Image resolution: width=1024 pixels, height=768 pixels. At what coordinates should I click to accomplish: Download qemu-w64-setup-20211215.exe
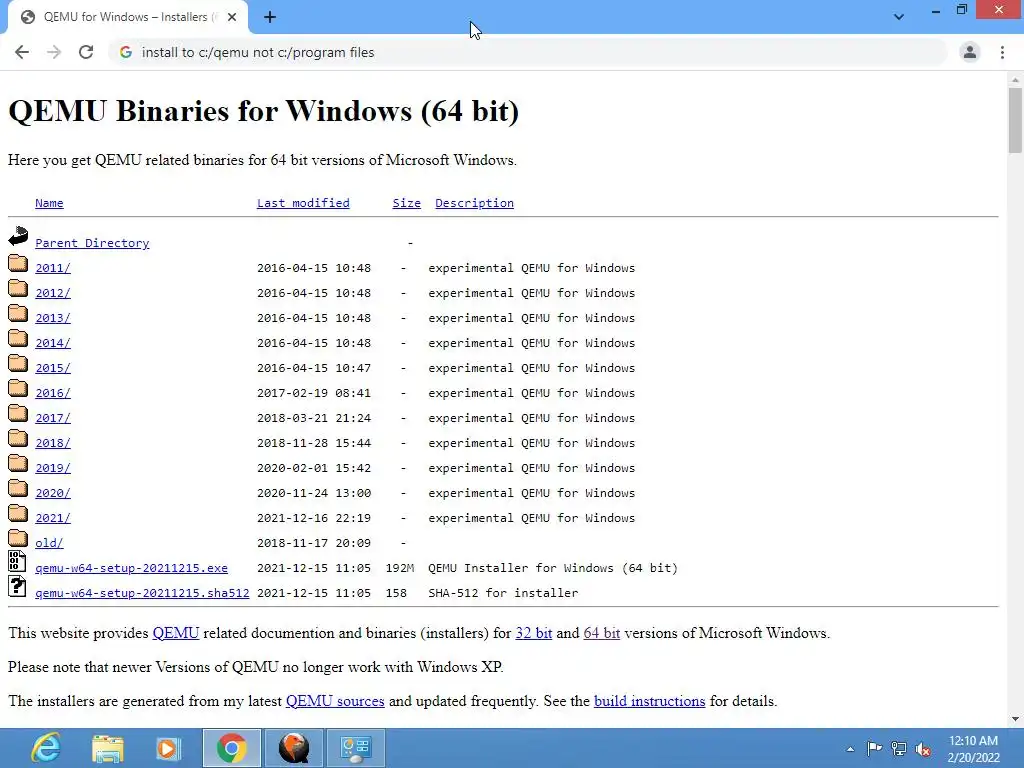(131, 568)
